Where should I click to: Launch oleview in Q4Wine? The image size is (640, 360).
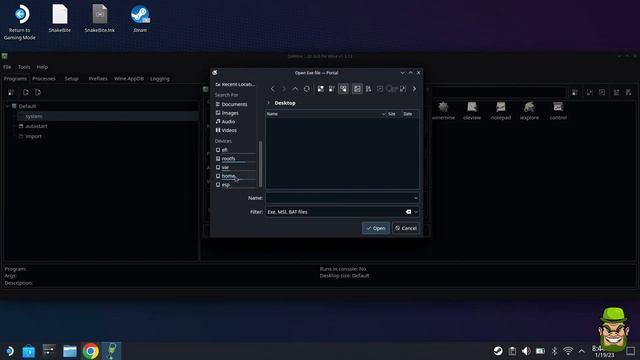472,111
